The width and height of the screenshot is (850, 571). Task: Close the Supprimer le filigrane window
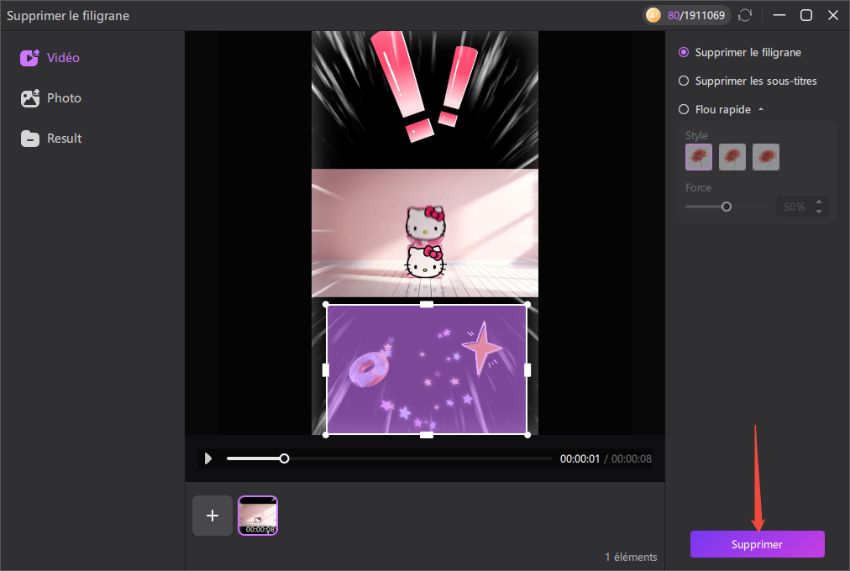pyautogui.click(x=833, y=15)
